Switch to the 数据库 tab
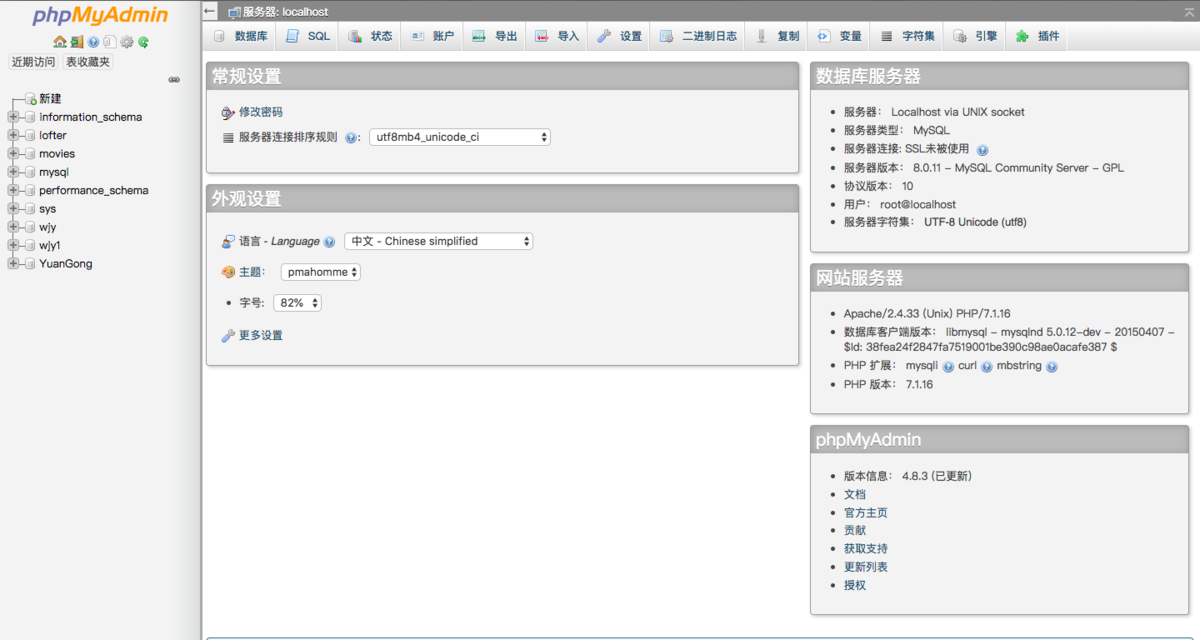Image resolution: width=1200 pixels, height=640 pixels. pyautogui.click(x=240, y=36)
